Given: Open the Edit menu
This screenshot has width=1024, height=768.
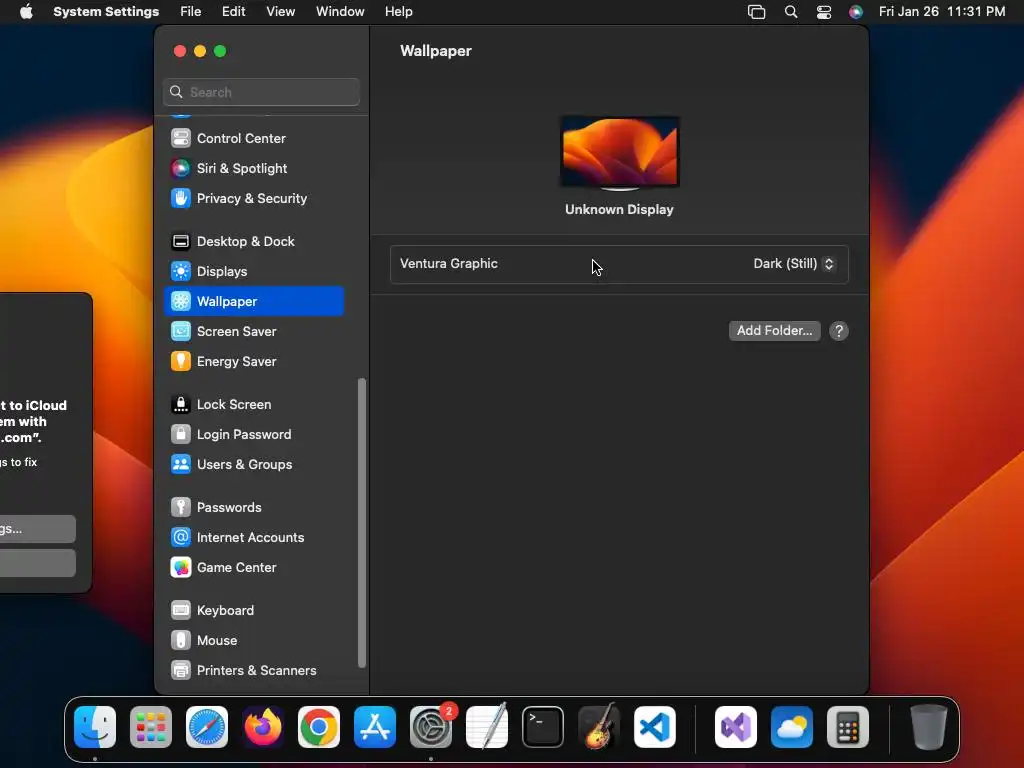Looking at the screenshot, I should click(233, 12).
